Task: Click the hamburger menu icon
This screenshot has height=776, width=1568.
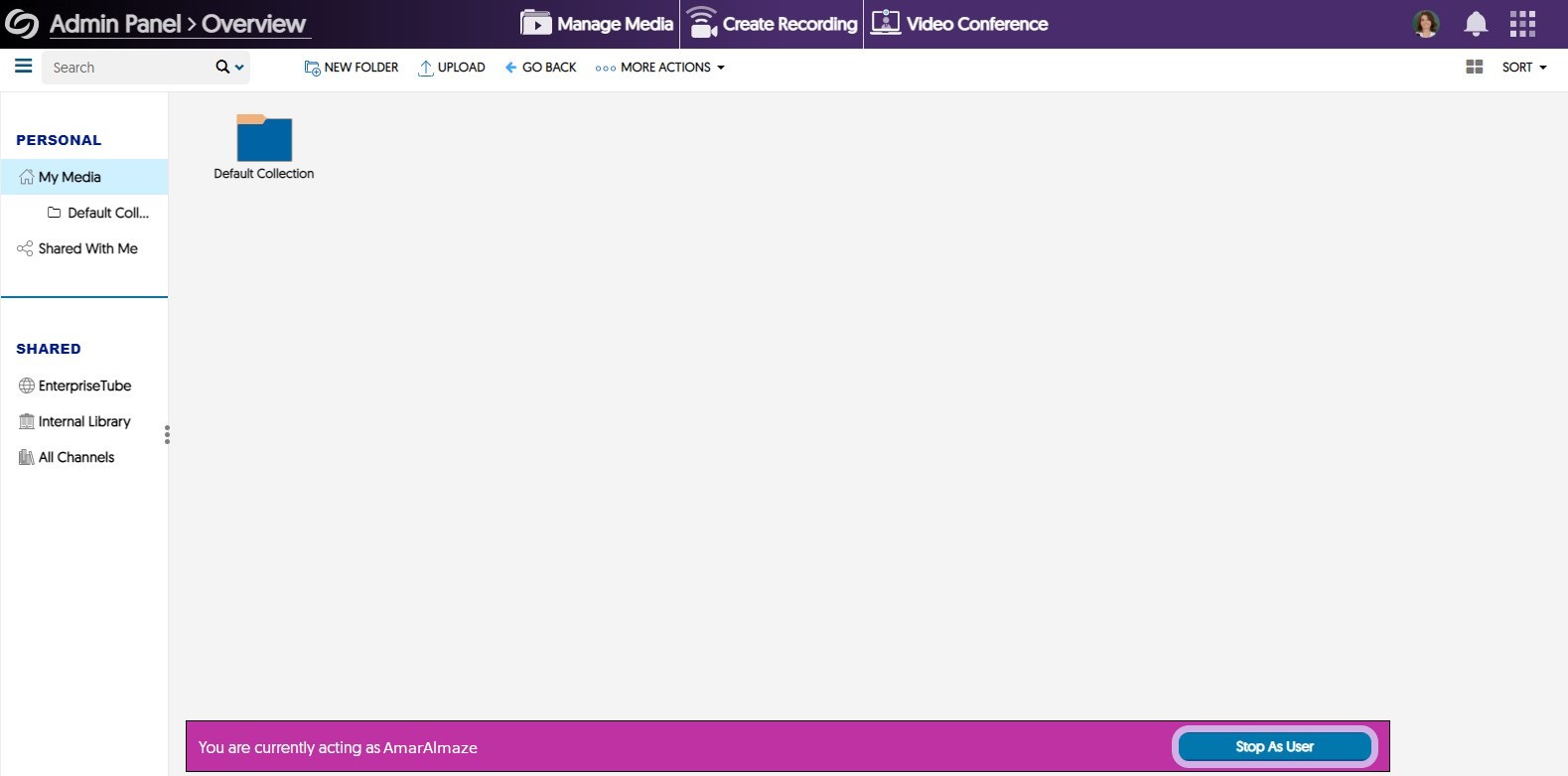Action: pyautogui.click(x=23, y=67)
